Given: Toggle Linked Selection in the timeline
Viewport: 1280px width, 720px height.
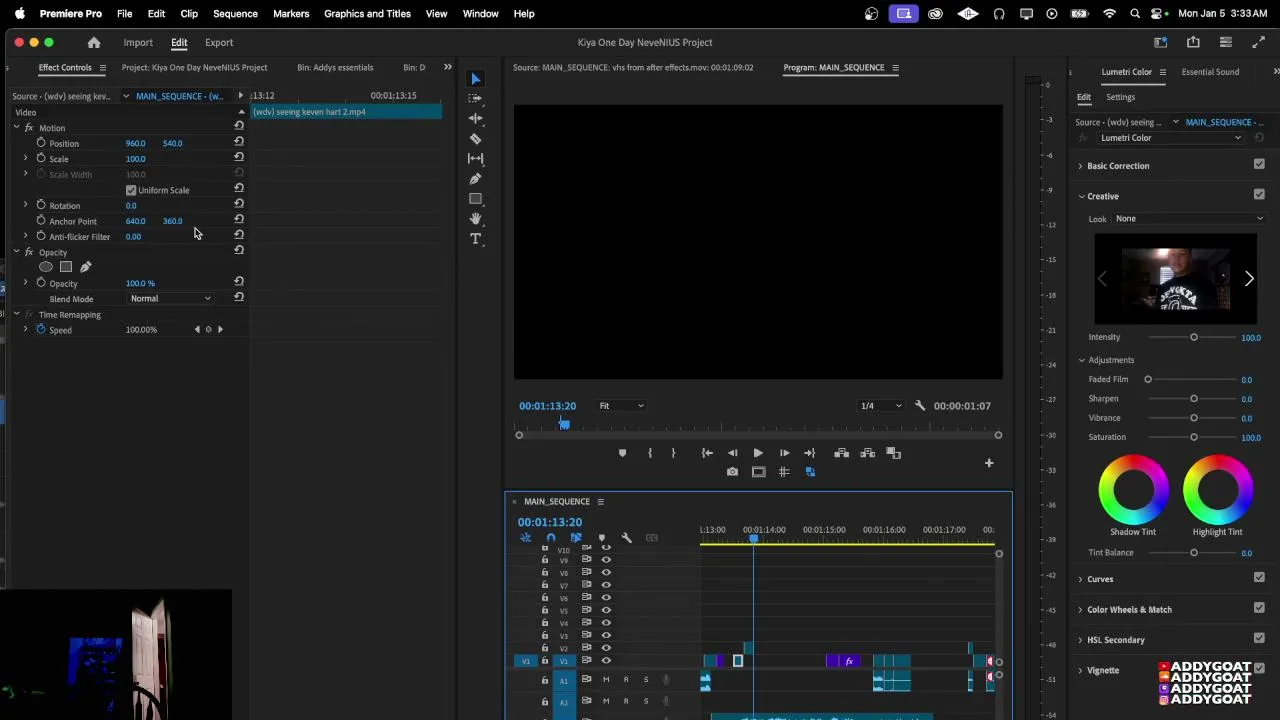Looking at the screenshot, I should pos(576,538).
